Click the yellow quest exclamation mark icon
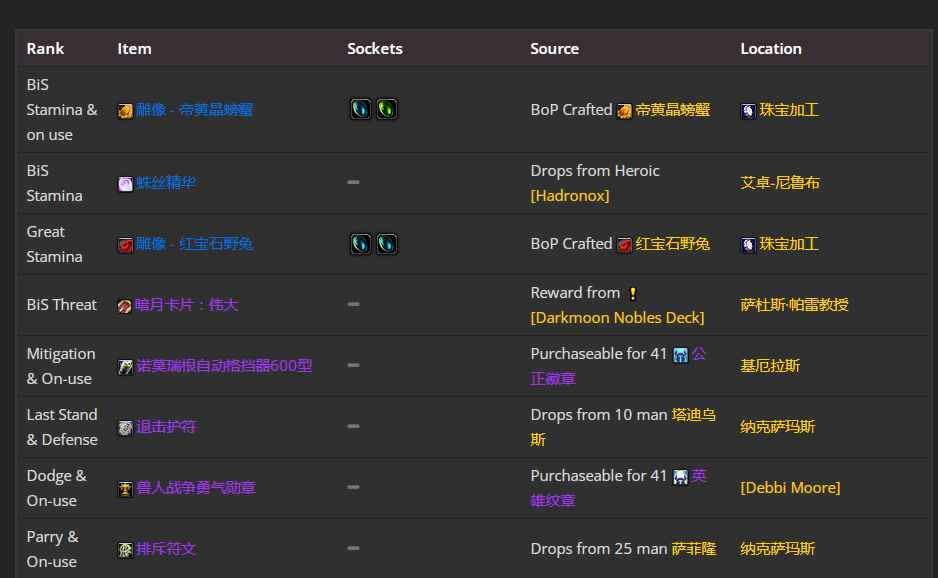This screenshot has height=578, width=938. point(633,293)
